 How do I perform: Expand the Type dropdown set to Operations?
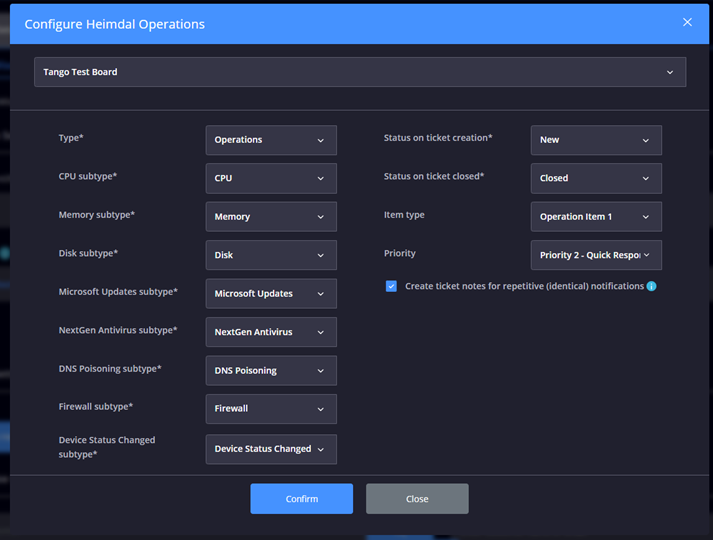tap(271, 140)
